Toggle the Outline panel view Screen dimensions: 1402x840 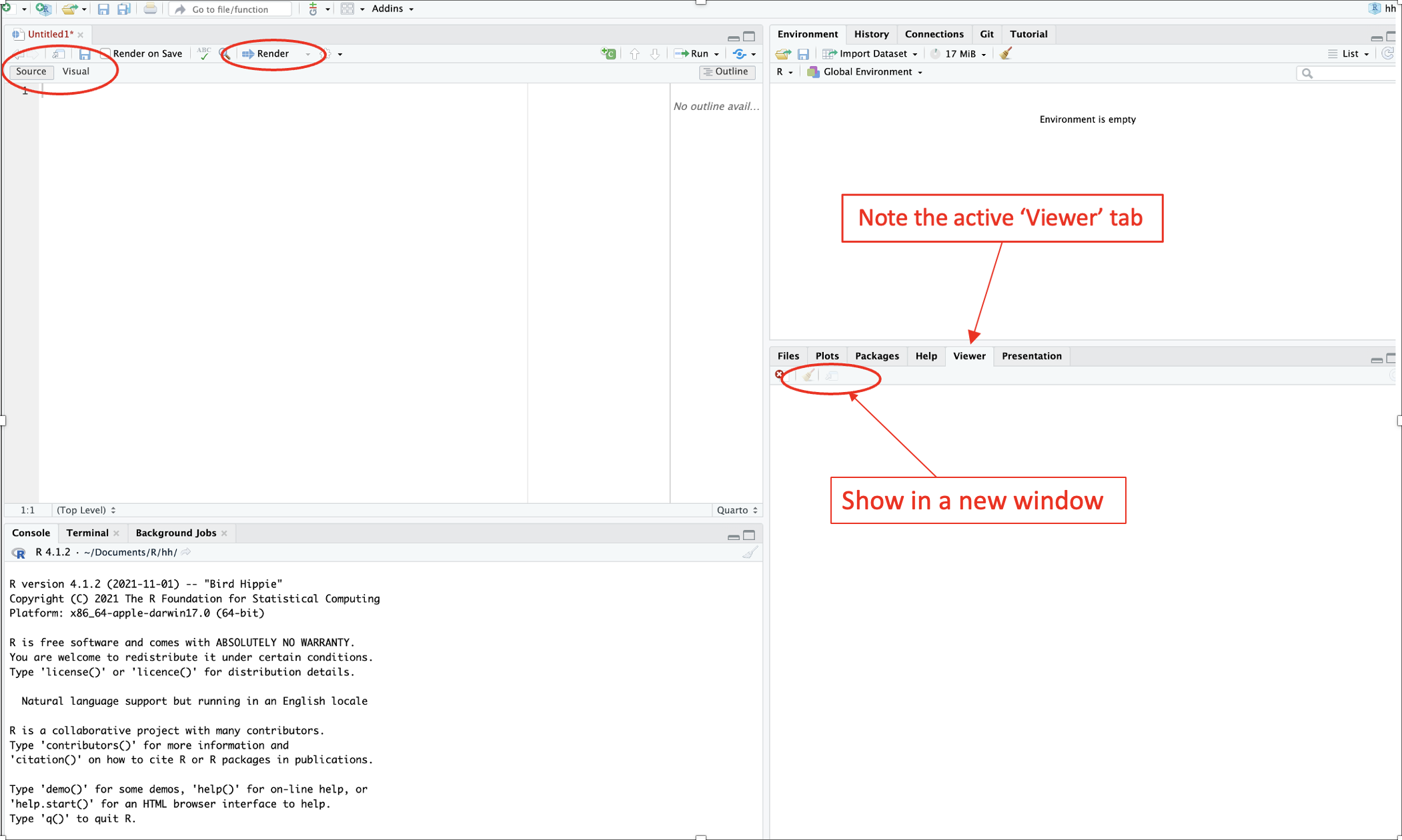[726, 71]
